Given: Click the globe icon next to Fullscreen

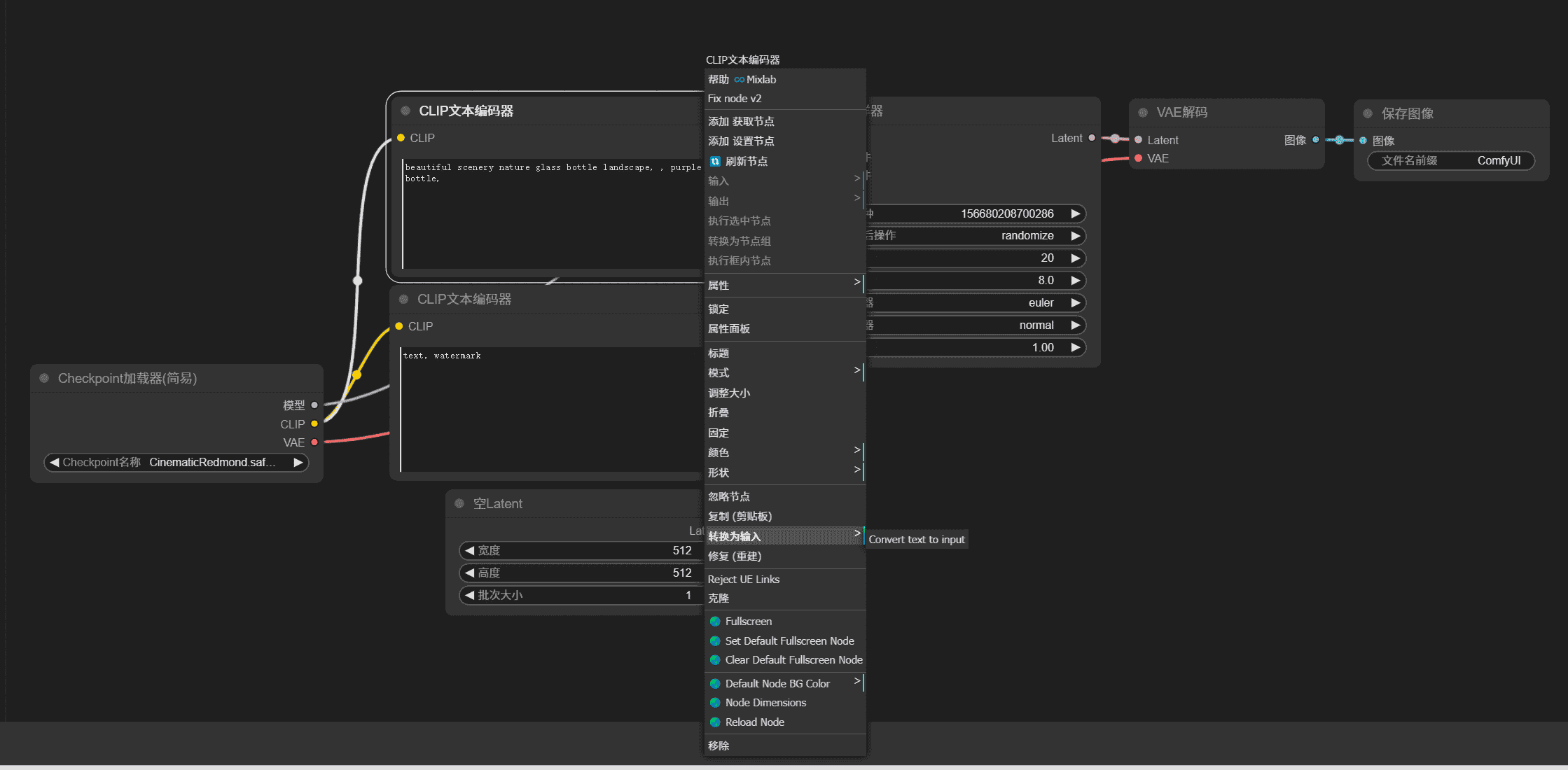Looking at the screenshot, I should pyautogui.click(x=715, y=621).
